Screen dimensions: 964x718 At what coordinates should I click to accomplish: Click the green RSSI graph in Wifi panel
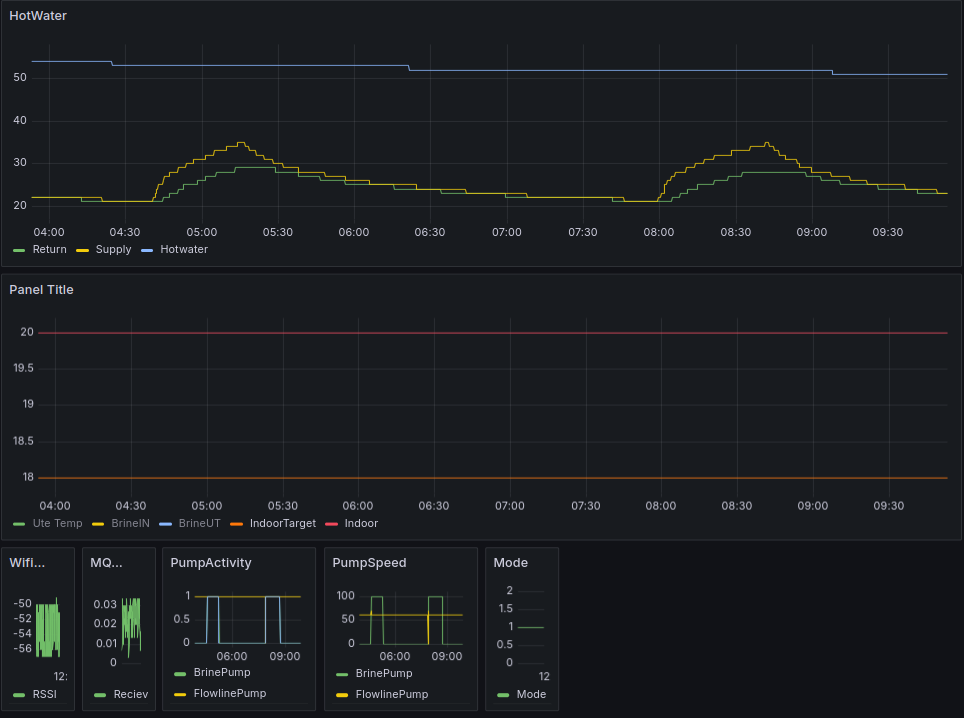pyautogui.click(x=48, y=628)
